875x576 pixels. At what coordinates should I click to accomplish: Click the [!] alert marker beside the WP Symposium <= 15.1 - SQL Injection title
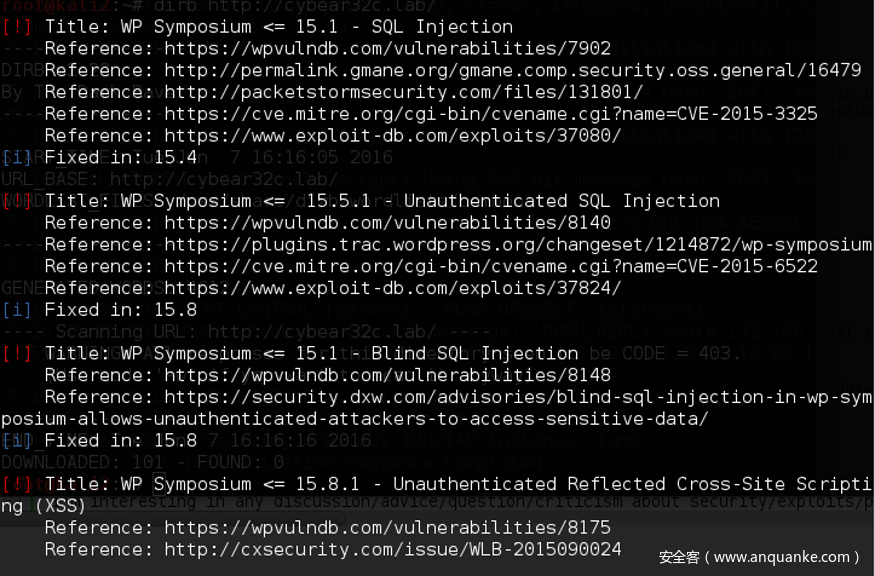17,26
